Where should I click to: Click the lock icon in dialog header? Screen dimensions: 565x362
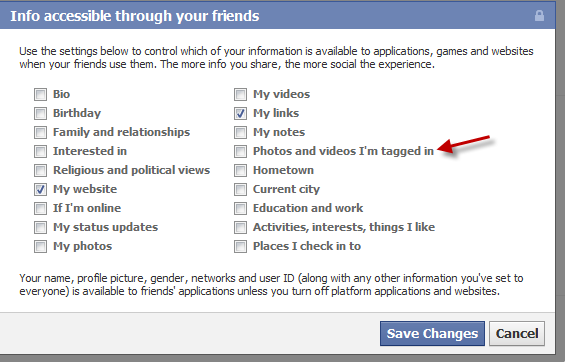tap(539, 16)
